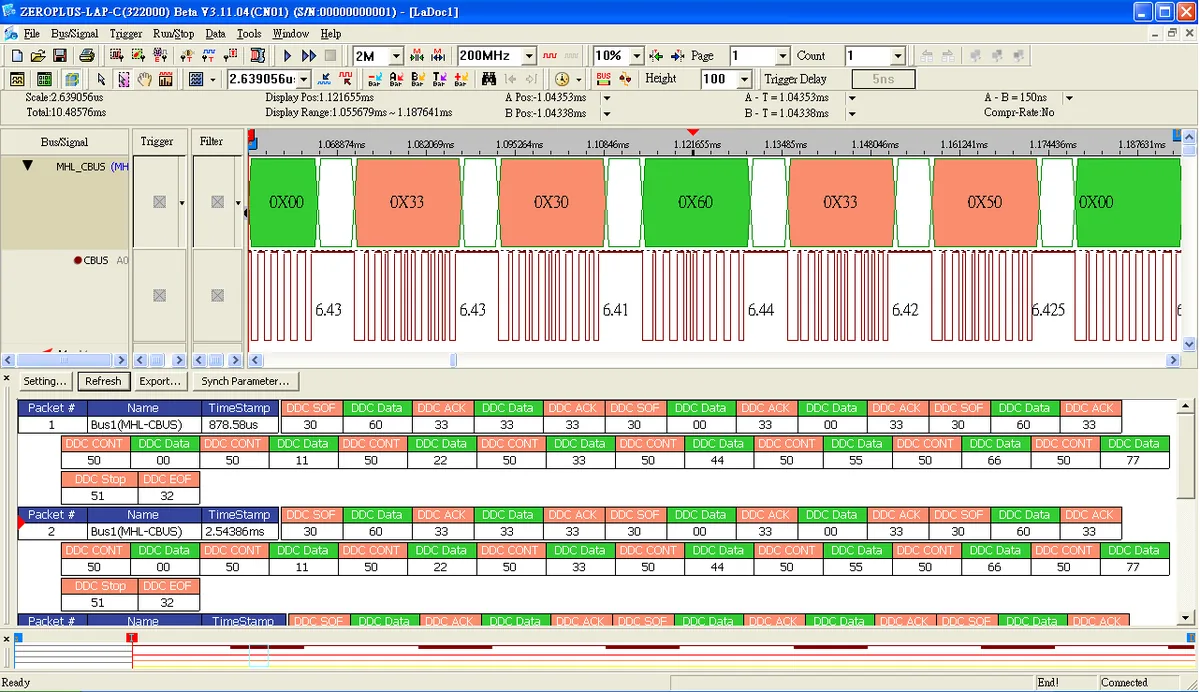
Task: Open the 10% trigger position dropdown
Action: pyautogui.click(x=637, y=56)
